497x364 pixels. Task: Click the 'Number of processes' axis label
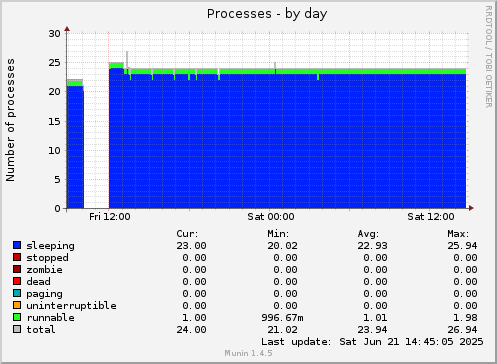[10, 120]
